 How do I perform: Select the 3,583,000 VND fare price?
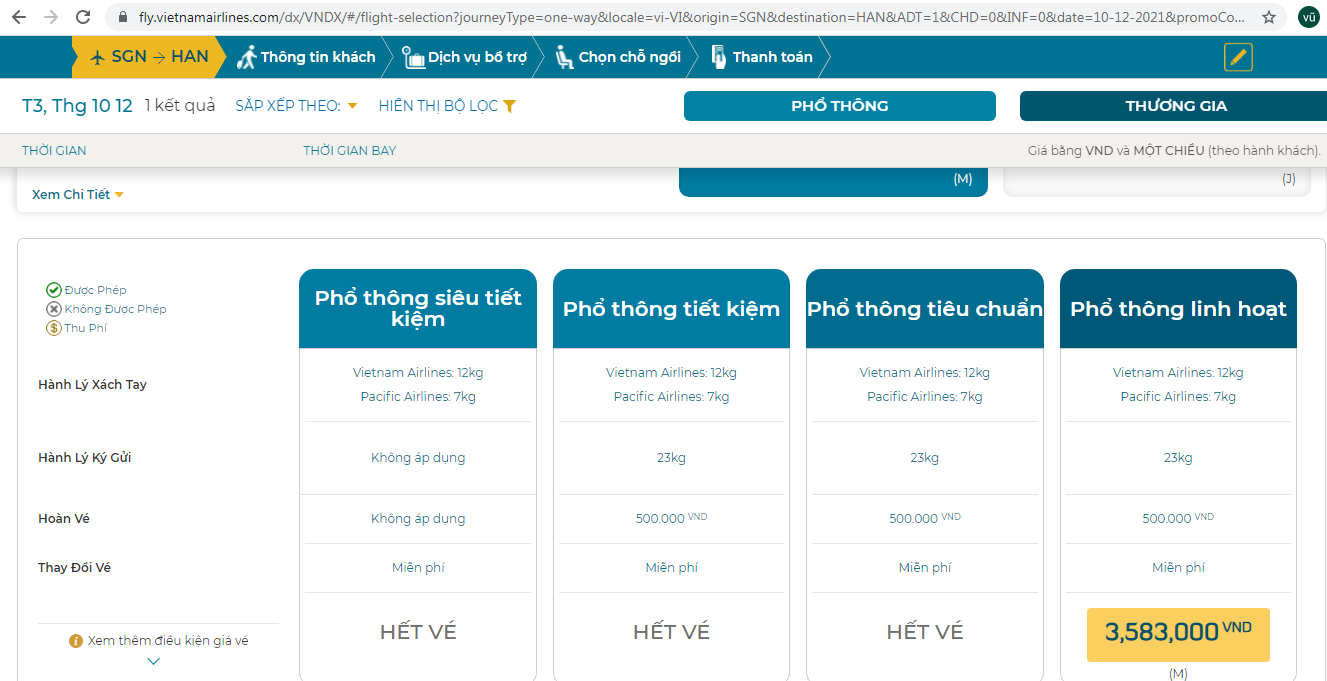point(1177,634)
